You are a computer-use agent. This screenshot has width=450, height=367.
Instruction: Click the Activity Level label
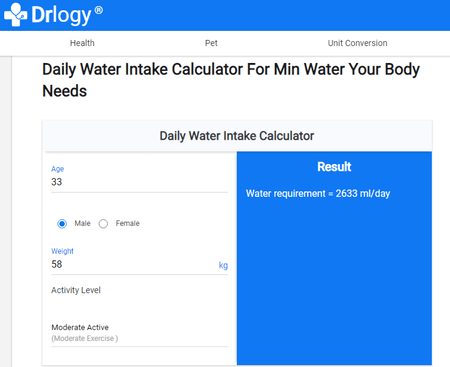click(76, 290)
